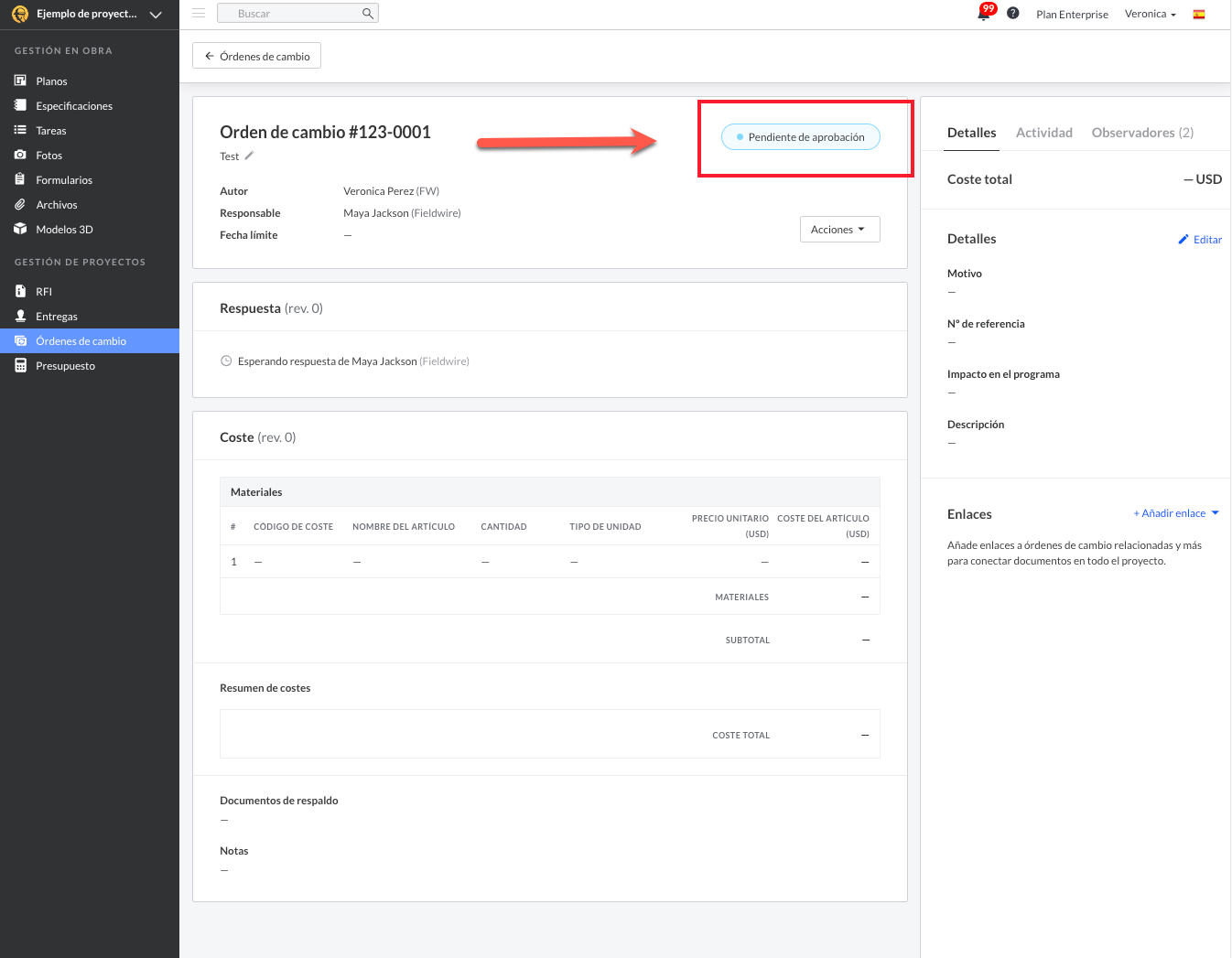1232x958 pixels.
Task: Open the Añadir enlace dropdown
Action: point(1176,513)
